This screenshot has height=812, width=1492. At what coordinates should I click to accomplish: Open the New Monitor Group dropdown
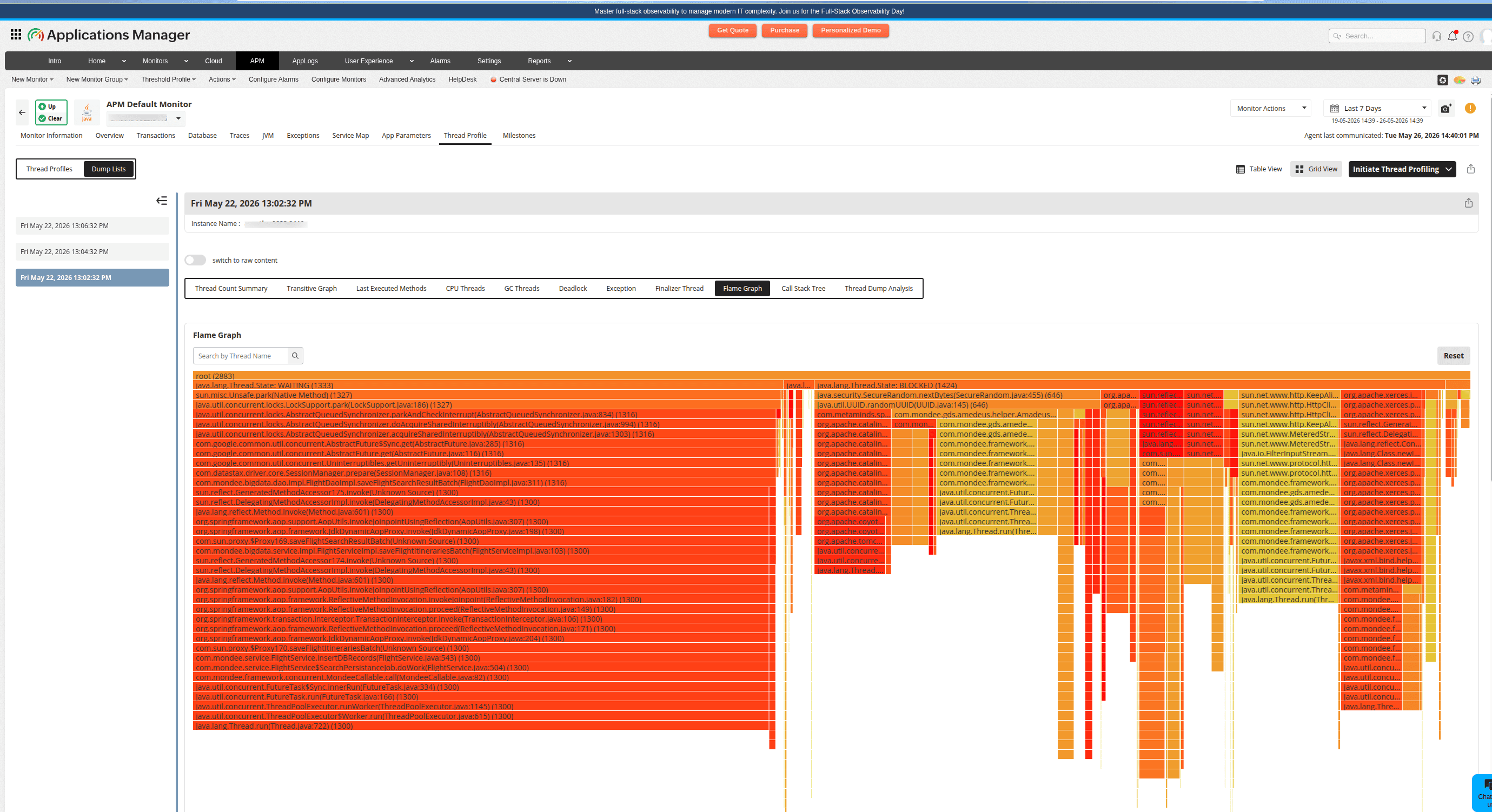[x=97, y=79]
